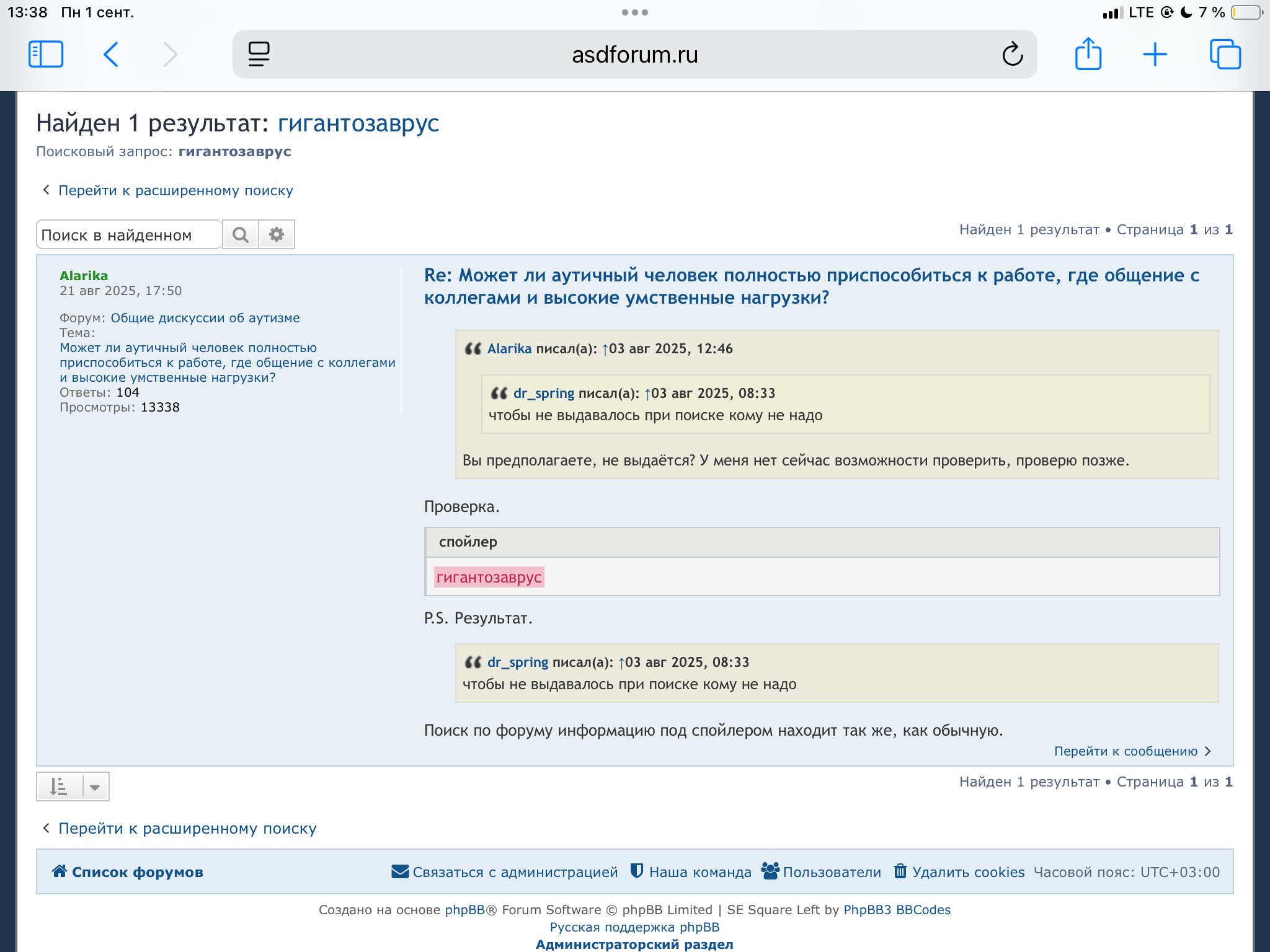This screenshot has height=952, width=1270.
Task: Open Пользователи in the footer nav
Action: [x=831, y=872]
